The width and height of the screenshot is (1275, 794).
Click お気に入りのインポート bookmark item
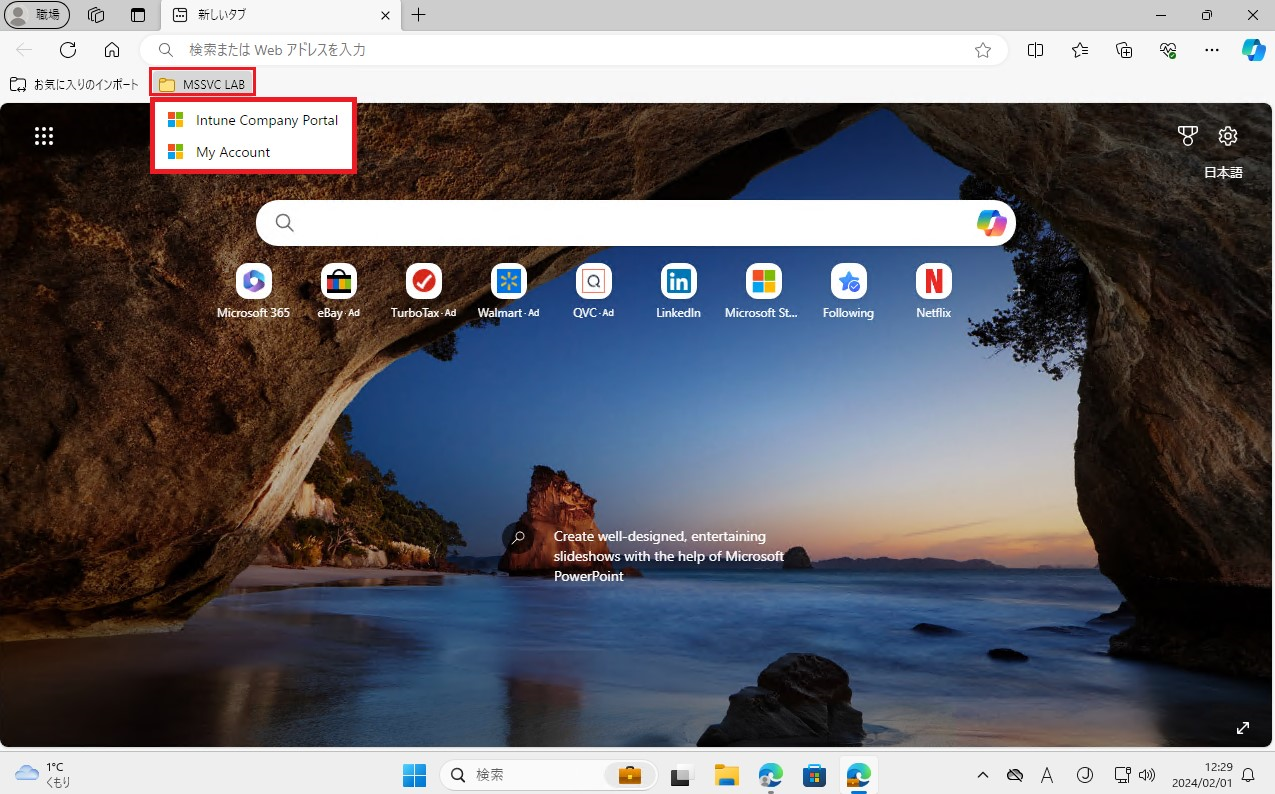75,84
